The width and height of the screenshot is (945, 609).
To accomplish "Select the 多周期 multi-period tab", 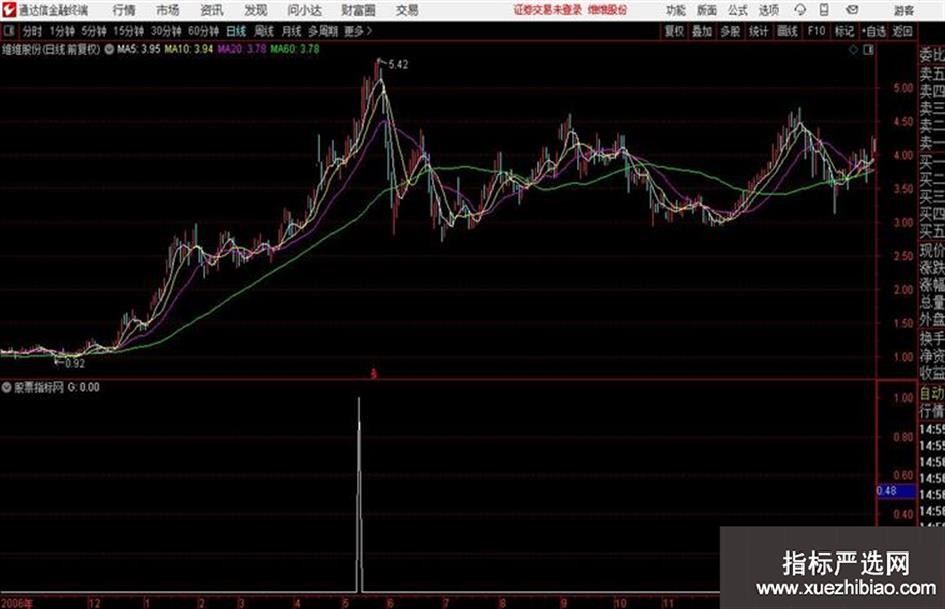I will tap(323, 31).
